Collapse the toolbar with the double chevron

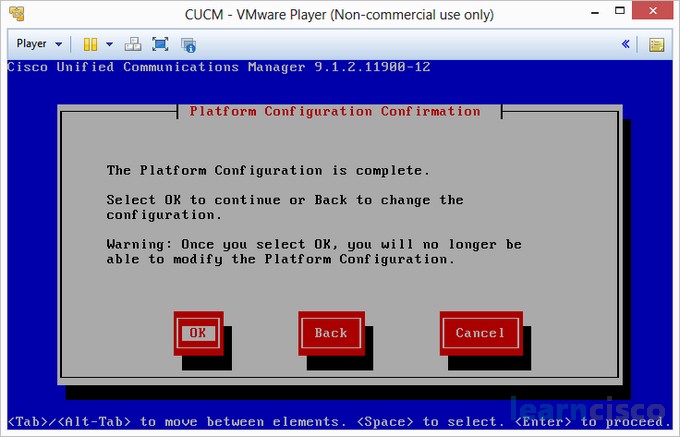pos(626,44)
